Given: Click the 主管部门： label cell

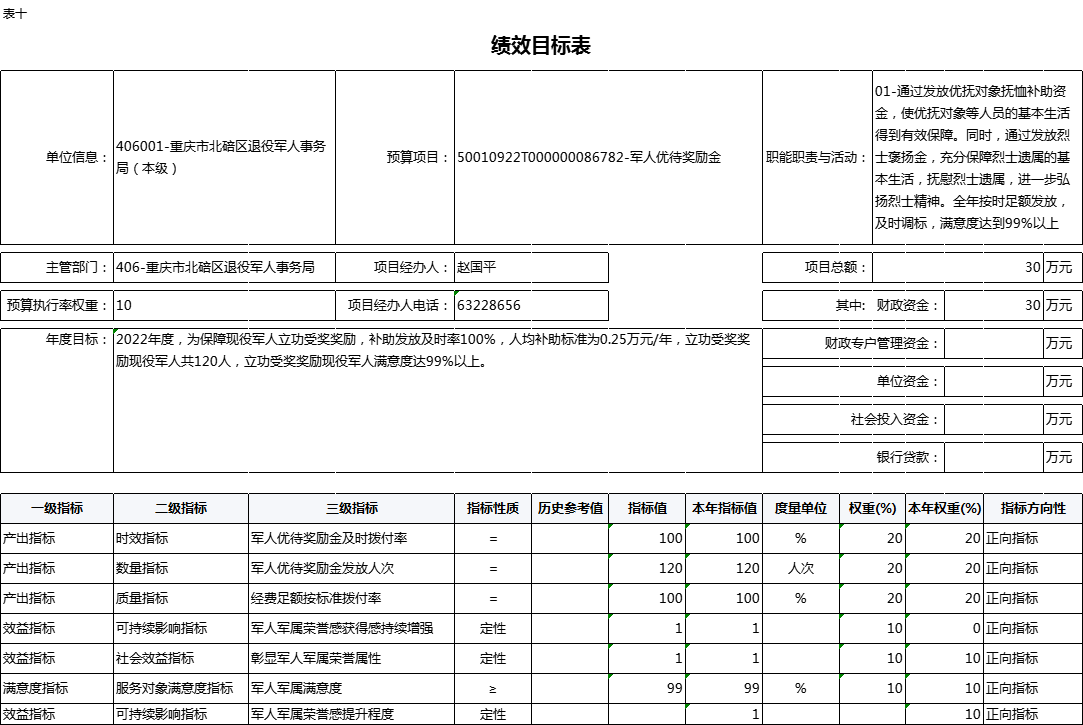Looking at the screenshot, I should point(57,267).
